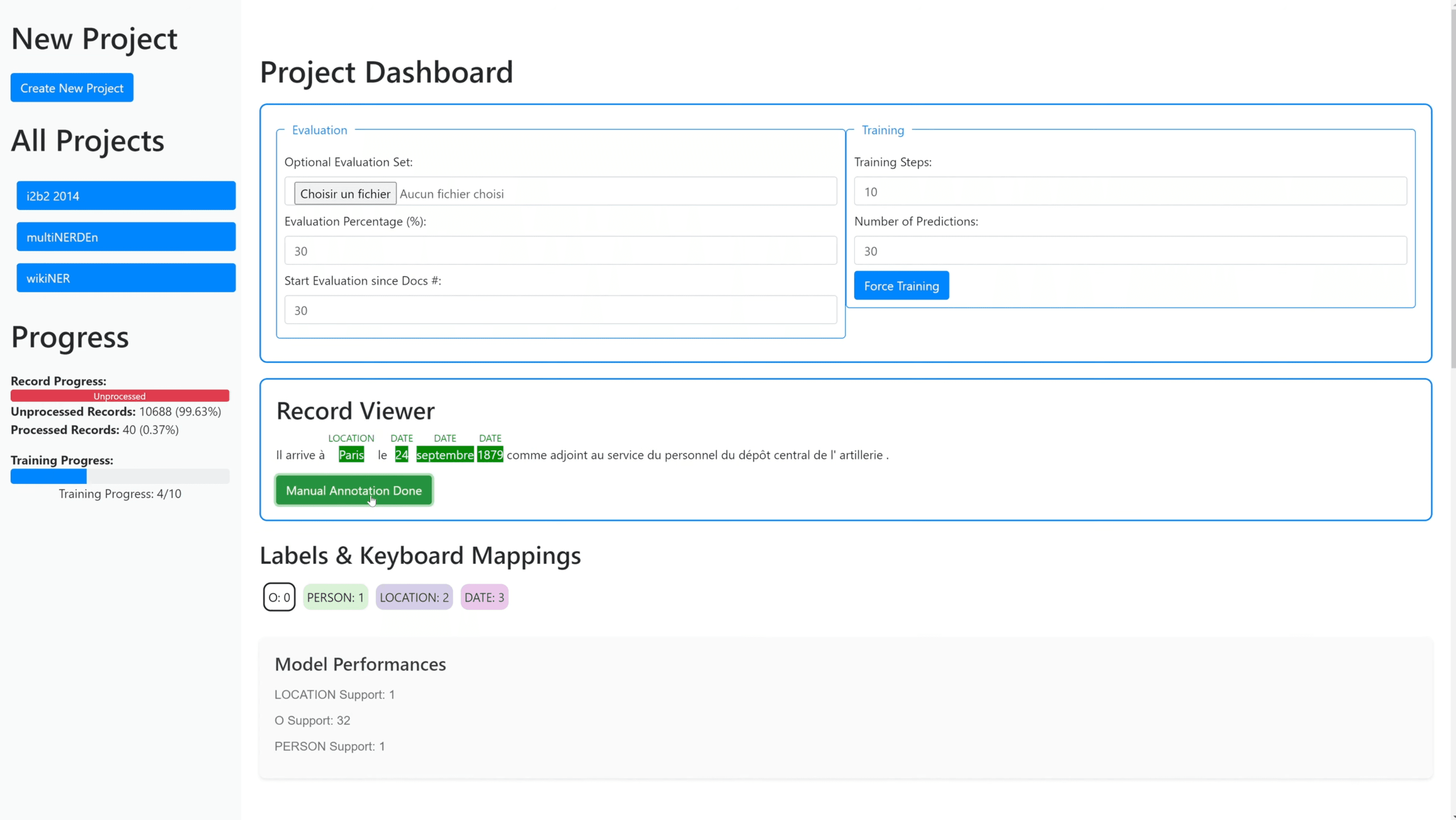
Task: Focus the Evaluation Percentage input field
Action: tap(560, 251)
